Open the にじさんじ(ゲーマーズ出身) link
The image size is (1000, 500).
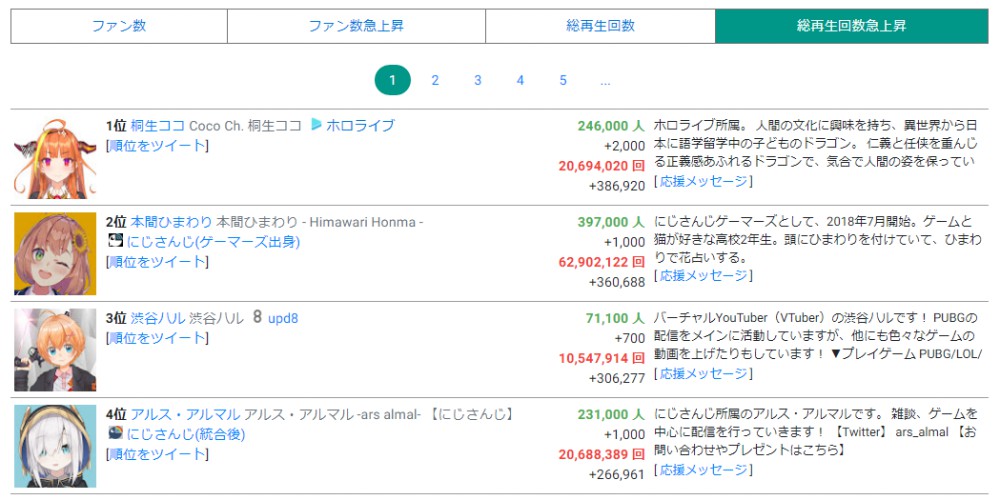click(213, 242)
